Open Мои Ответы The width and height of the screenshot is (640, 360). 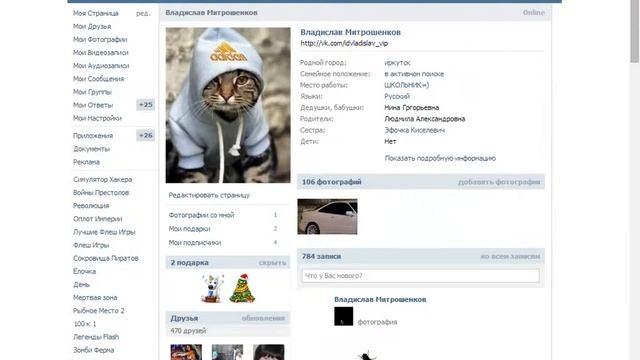click(93, 105)
